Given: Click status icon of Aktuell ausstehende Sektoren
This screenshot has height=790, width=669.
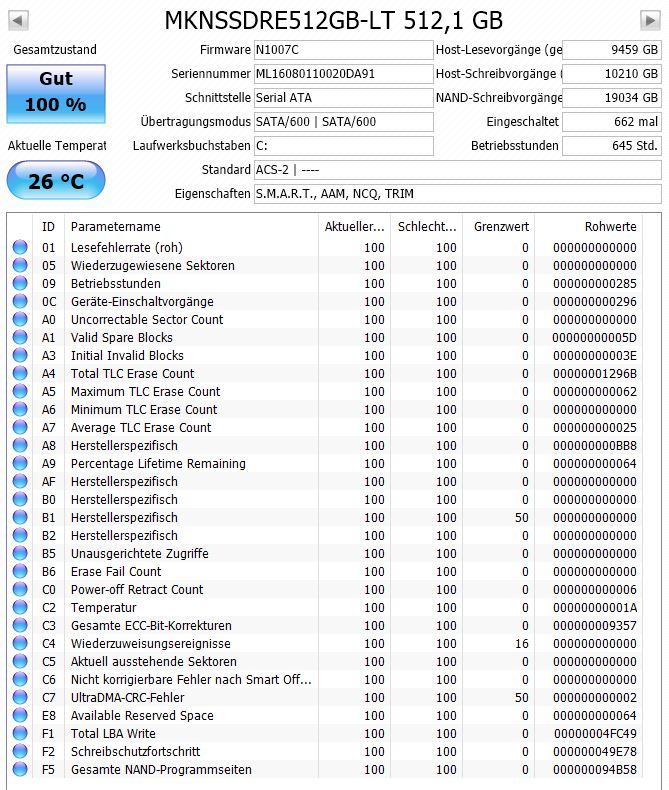Looking at the screenshot, I should point(20,662).
